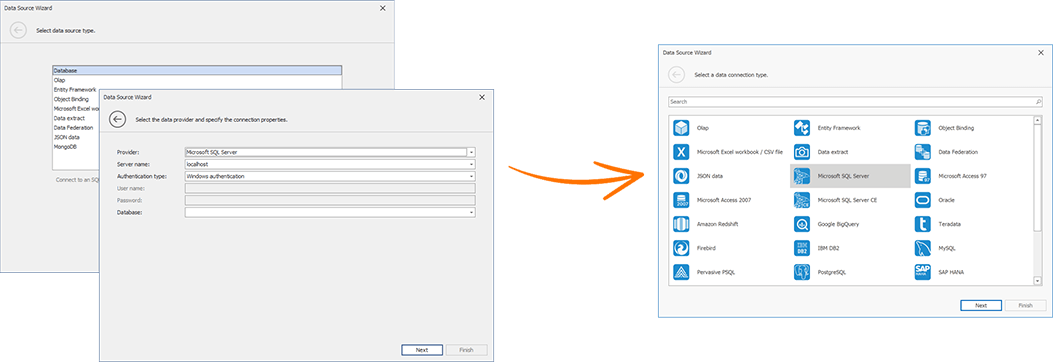The image size is (1053, 362).
Task: Close the connection type wizard window
Action: pyautogui.click(x=1040, y=52)
